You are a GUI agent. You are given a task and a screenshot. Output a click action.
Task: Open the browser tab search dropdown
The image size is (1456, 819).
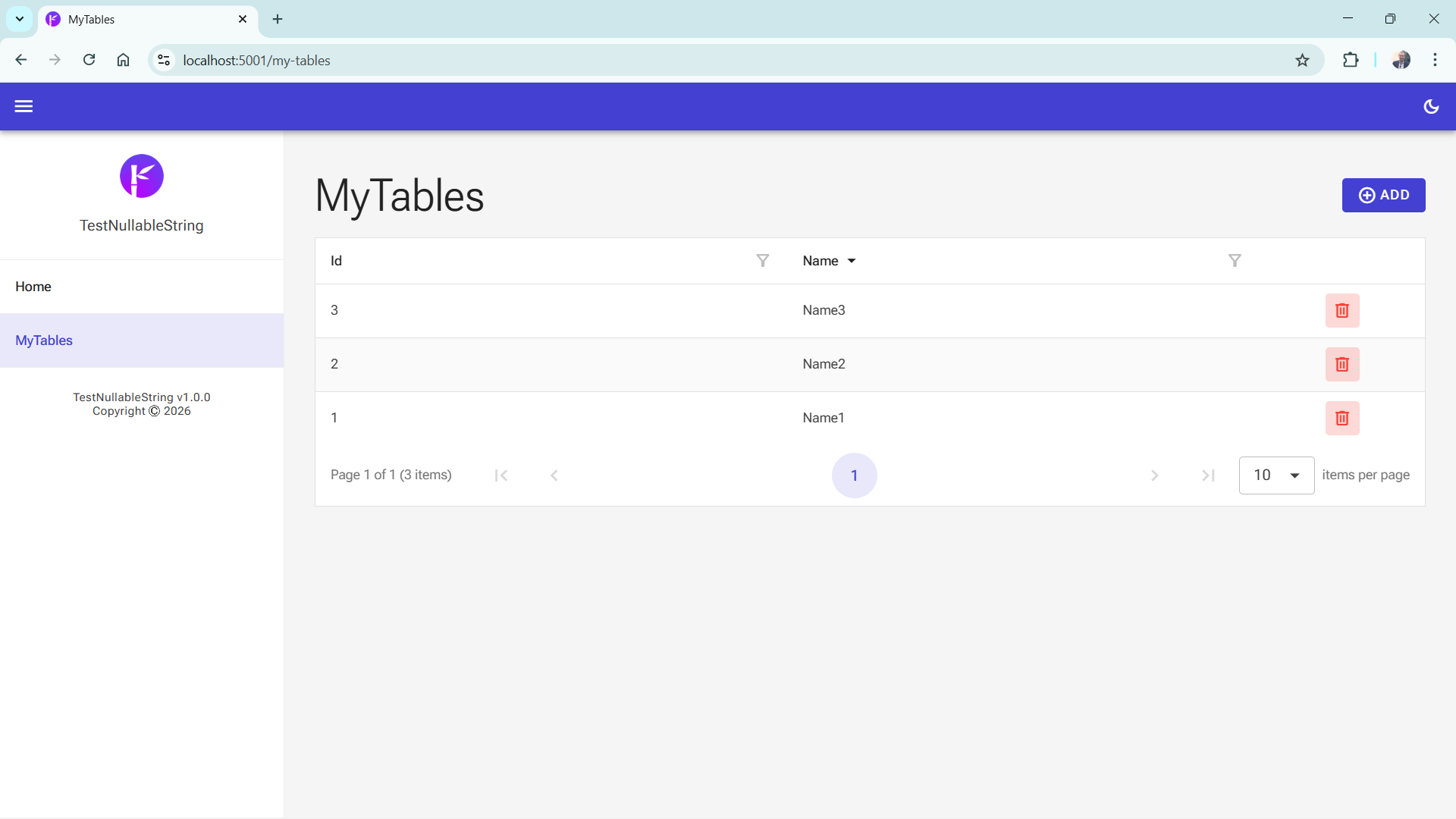[20, 19]
